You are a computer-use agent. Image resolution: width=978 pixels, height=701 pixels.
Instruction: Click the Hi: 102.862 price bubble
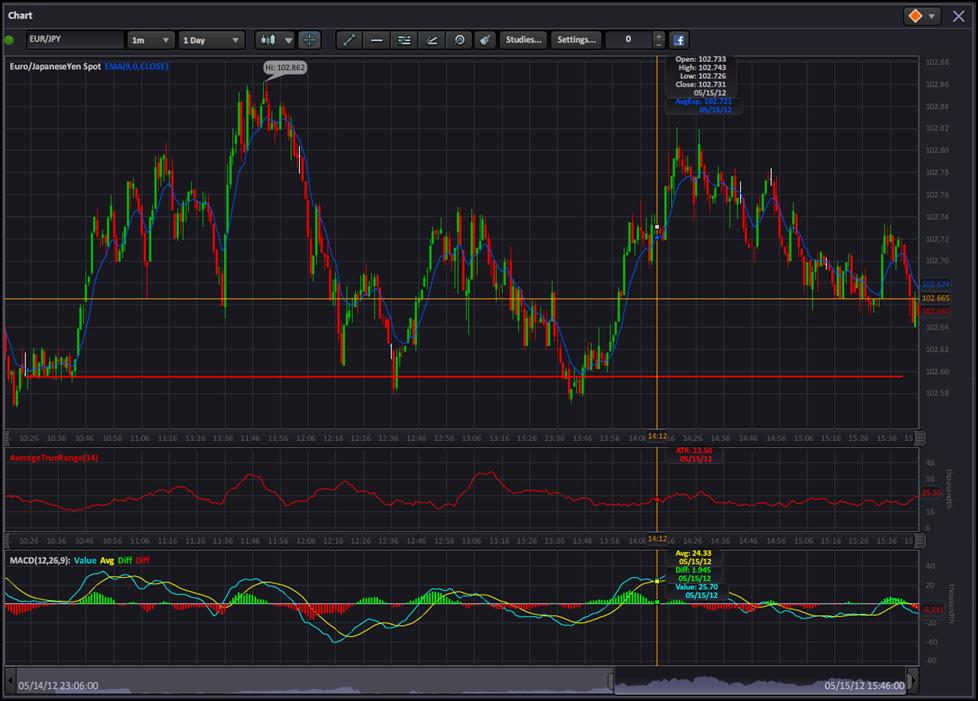[x=285, y=67]
